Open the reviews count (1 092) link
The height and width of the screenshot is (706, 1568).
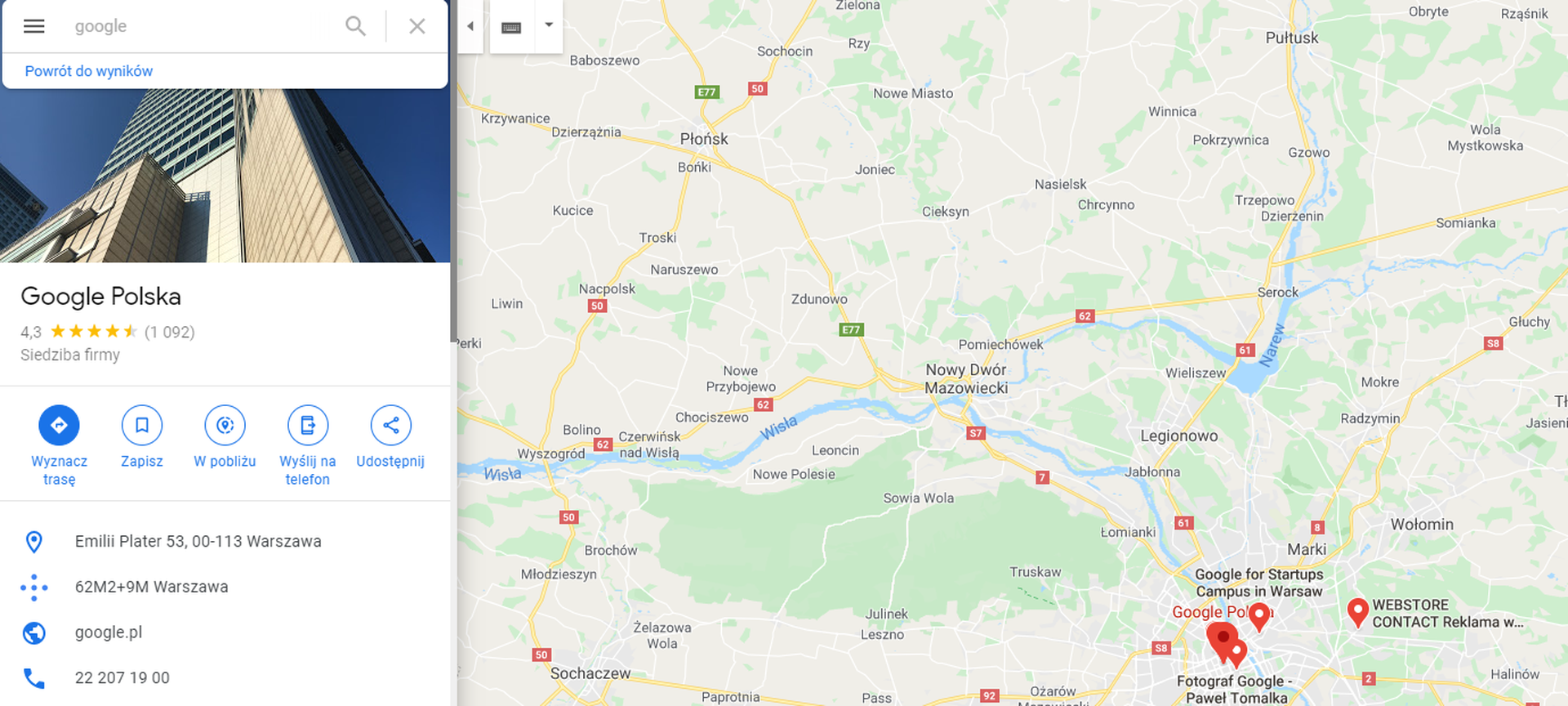tap(170, 332)
